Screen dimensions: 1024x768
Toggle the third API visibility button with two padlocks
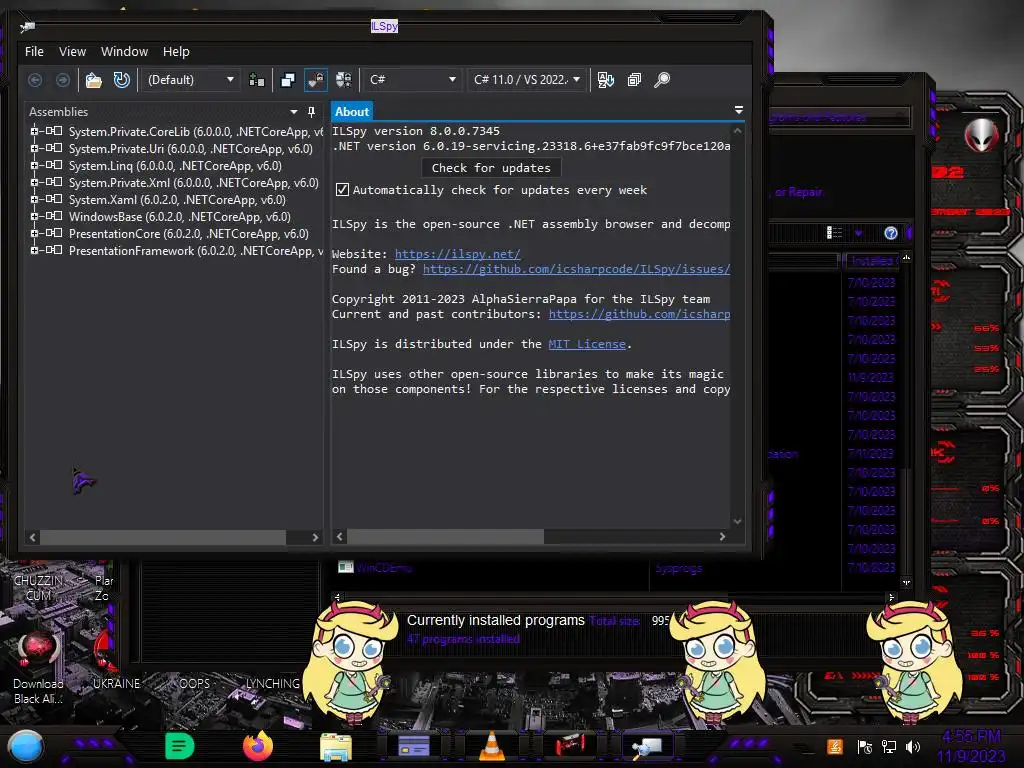(x=344, y=80)
